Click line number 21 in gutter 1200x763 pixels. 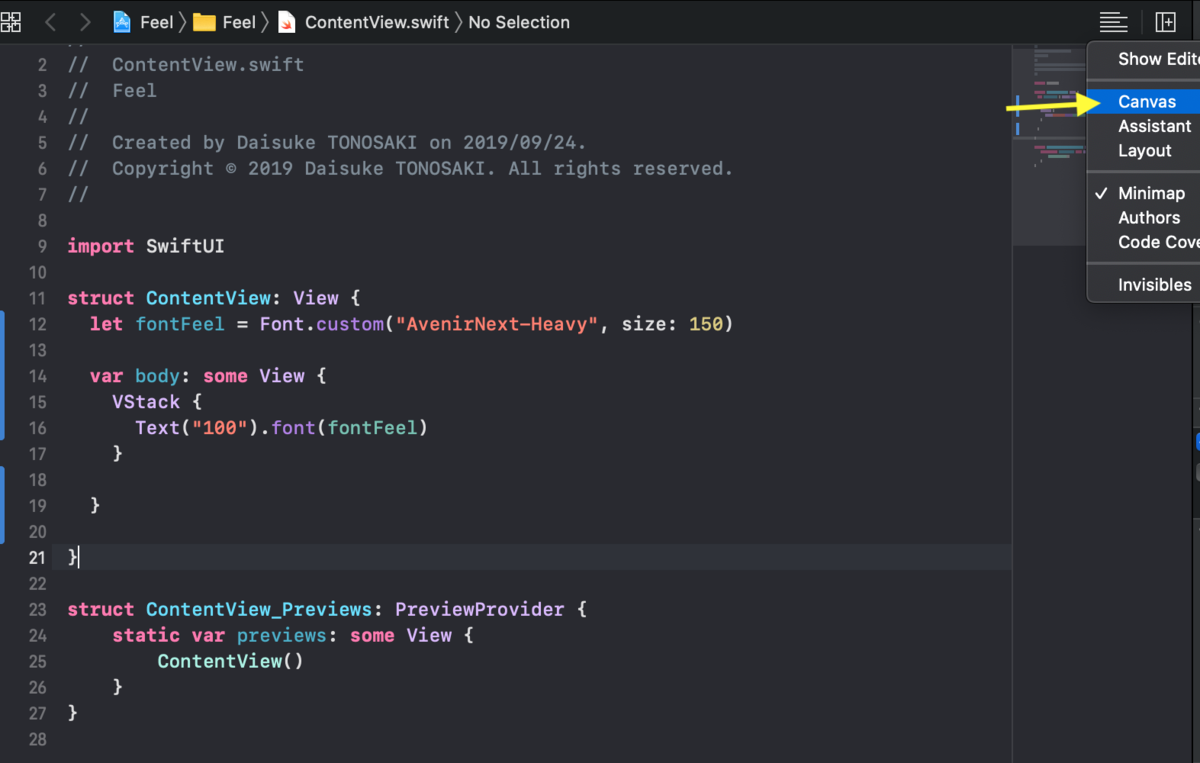tap(38, 557)
